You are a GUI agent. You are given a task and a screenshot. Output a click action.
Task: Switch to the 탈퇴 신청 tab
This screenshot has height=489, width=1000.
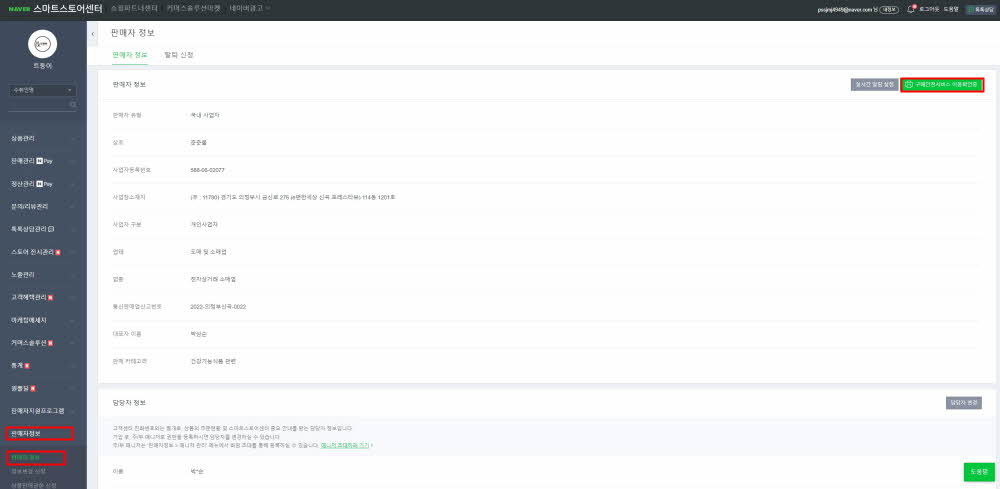click(179, 54)
